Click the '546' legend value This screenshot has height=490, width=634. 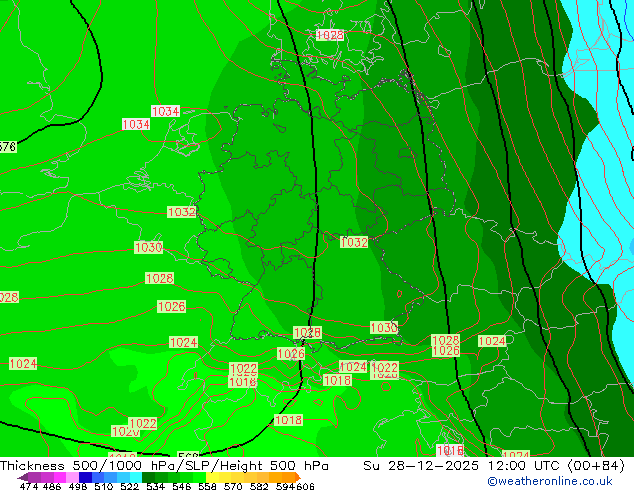click(182, 486)
